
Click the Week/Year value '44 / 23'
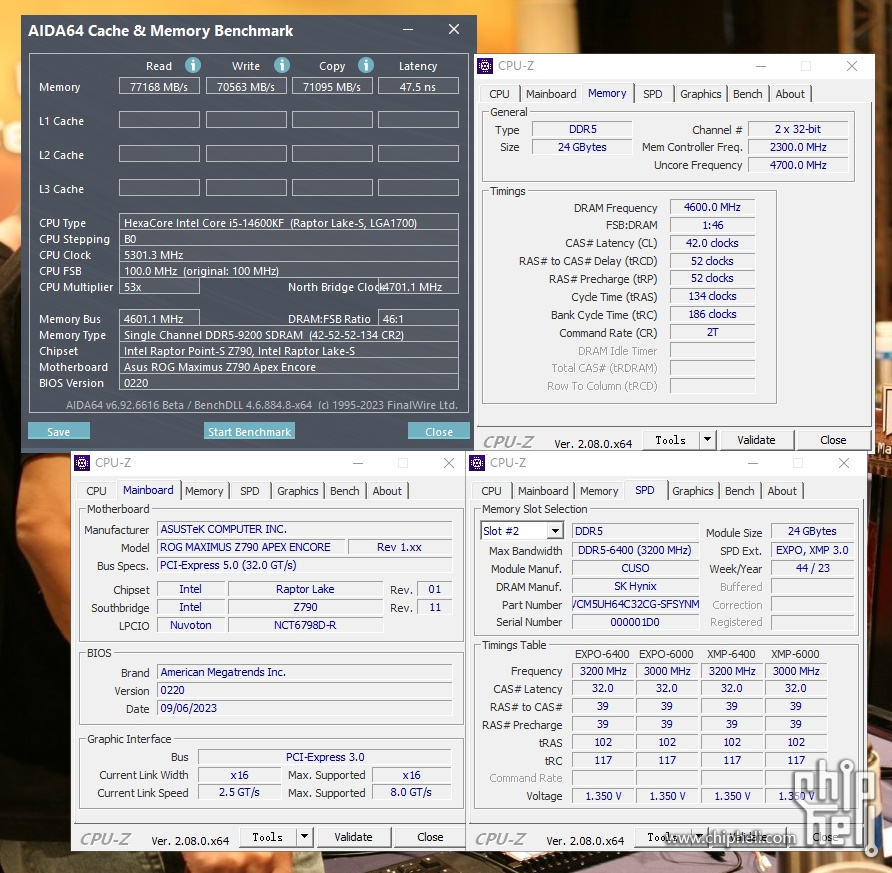pyautogui.click(x=812, y=568)
